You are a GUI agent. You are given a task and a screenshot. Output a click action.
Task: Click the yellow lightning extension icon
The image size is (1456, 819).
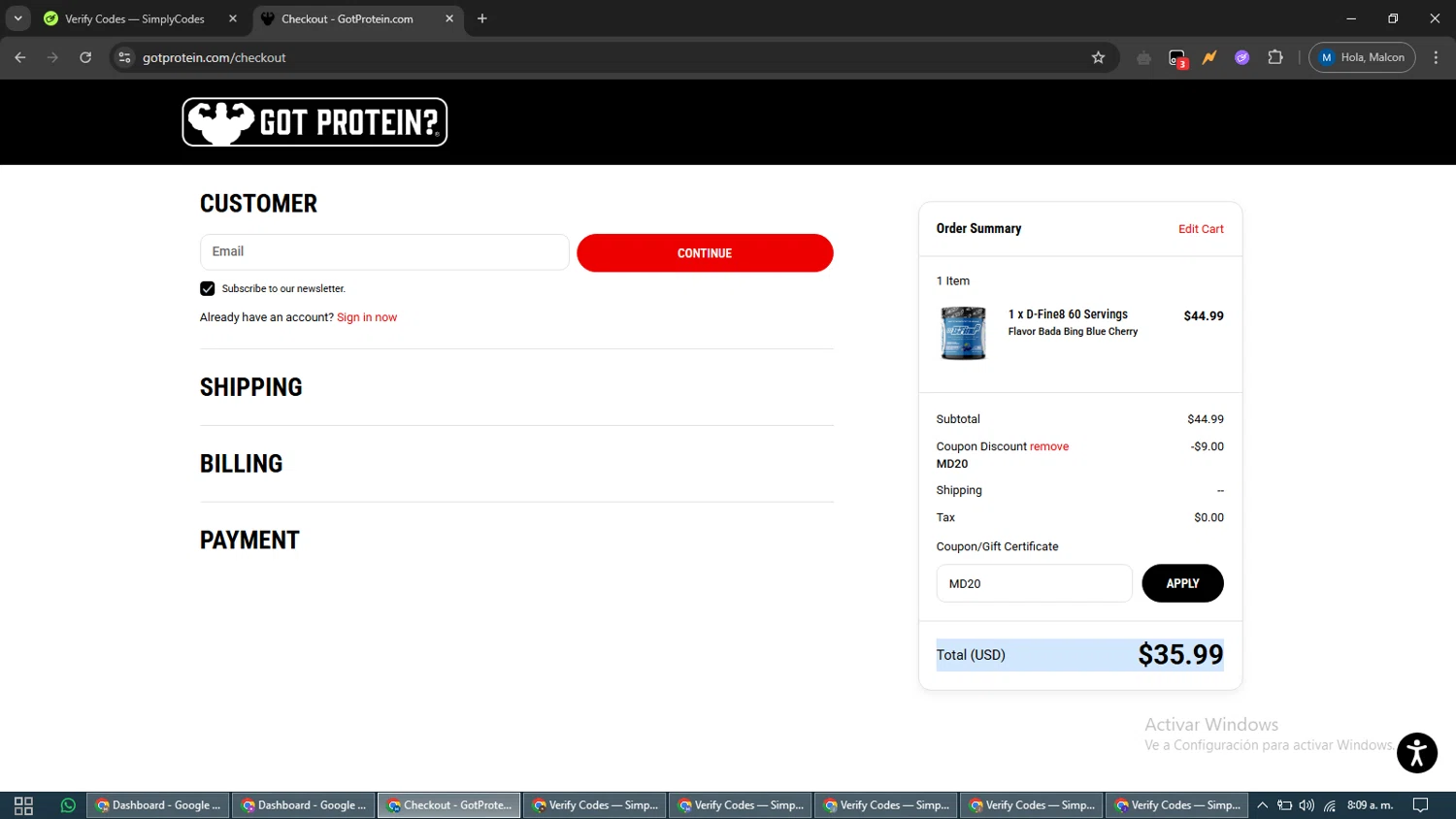1209,57
